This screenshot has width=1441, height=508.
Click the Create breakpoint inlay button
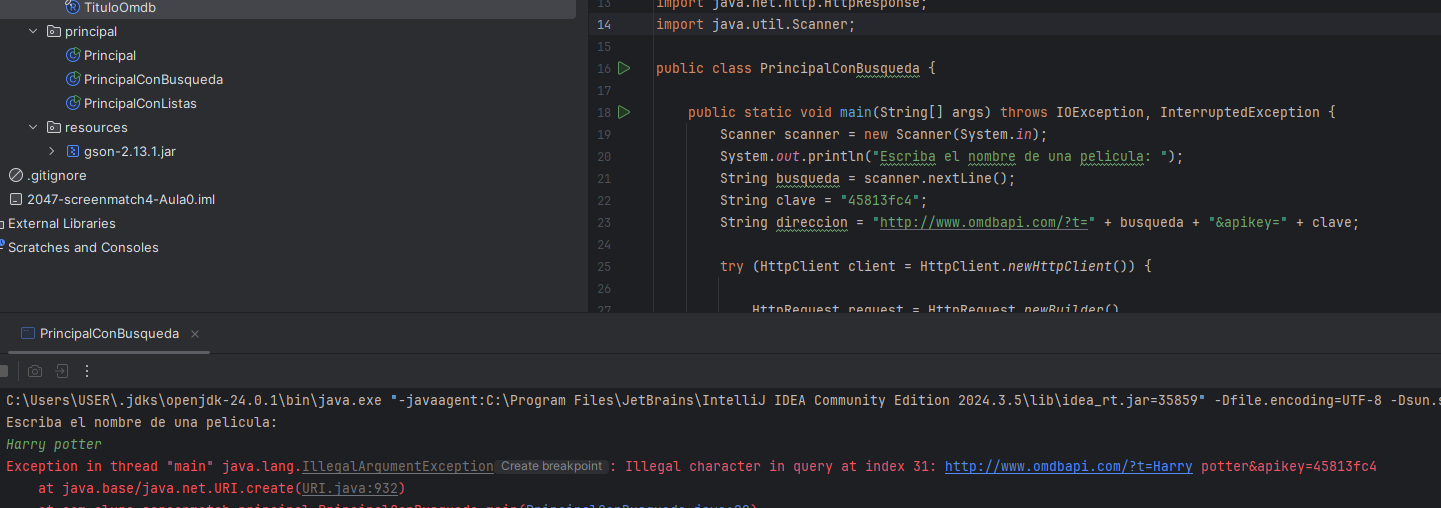552,466
